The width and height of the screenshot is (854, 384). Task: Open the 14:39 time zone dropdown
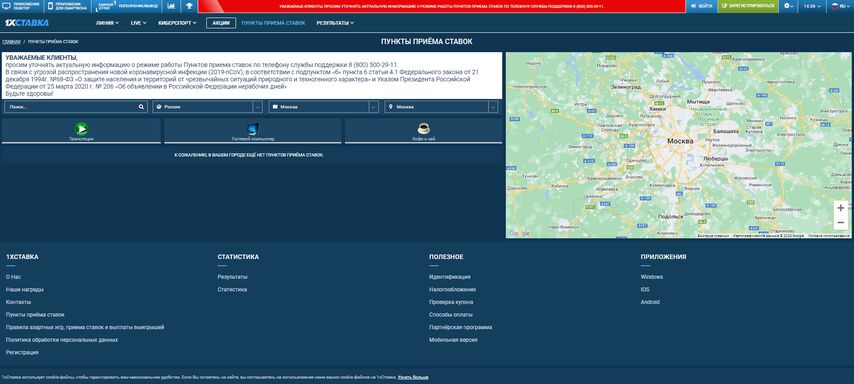[812, 6]
